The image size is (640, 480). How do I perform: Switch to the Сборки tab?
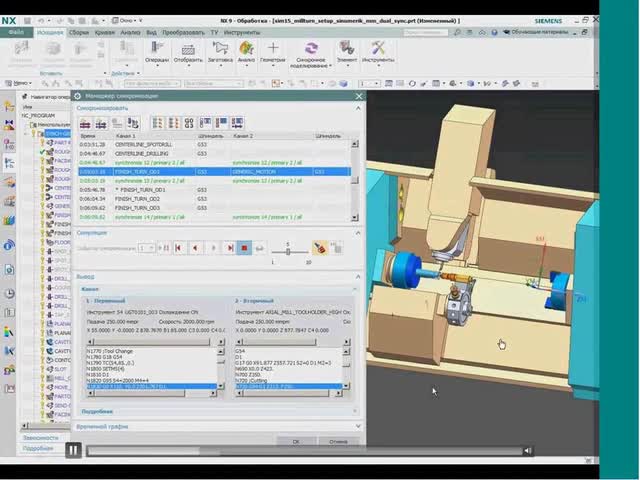78,32
